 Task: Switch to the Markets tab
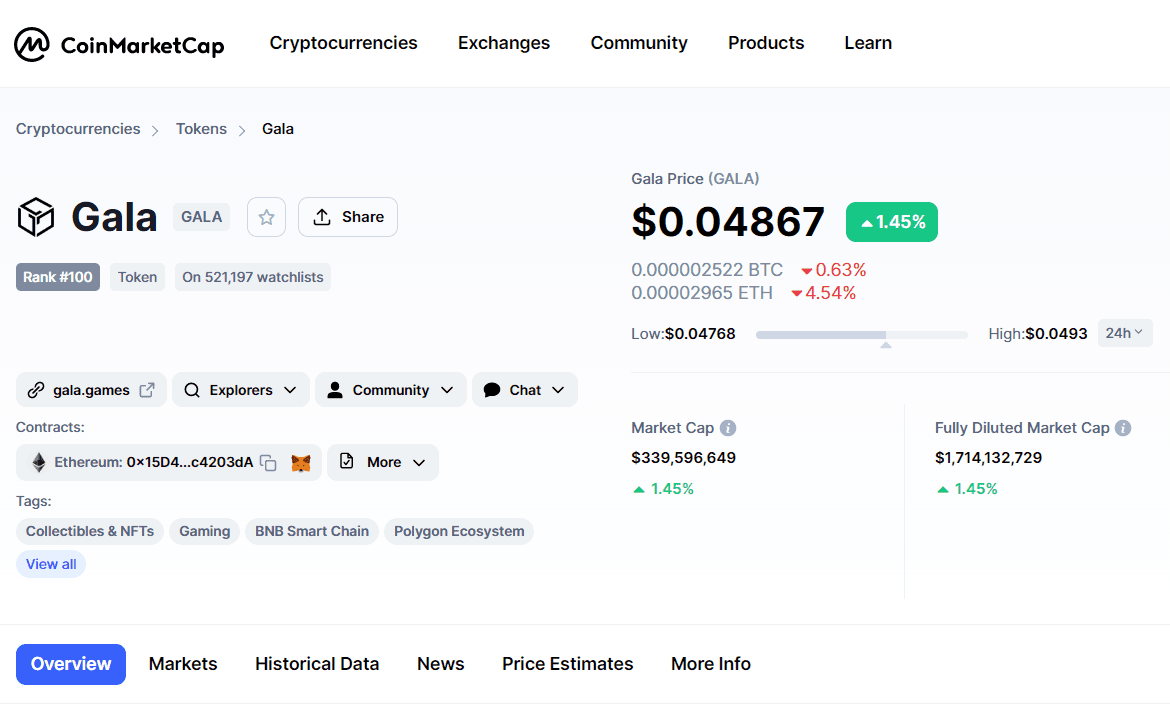(183, 664)
